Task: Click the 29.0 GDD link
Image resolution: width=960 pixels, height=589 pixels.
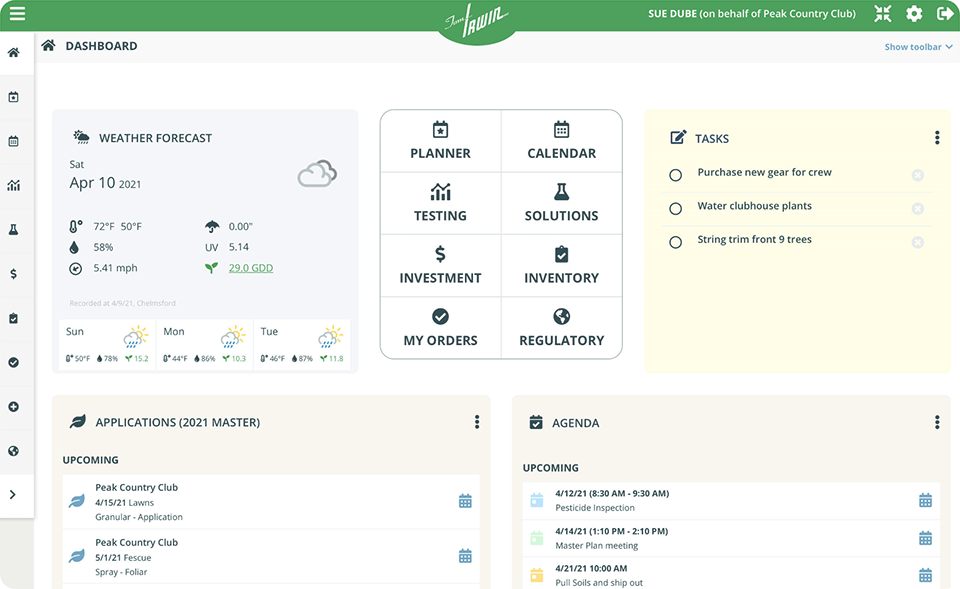Action: pos(251,268)
